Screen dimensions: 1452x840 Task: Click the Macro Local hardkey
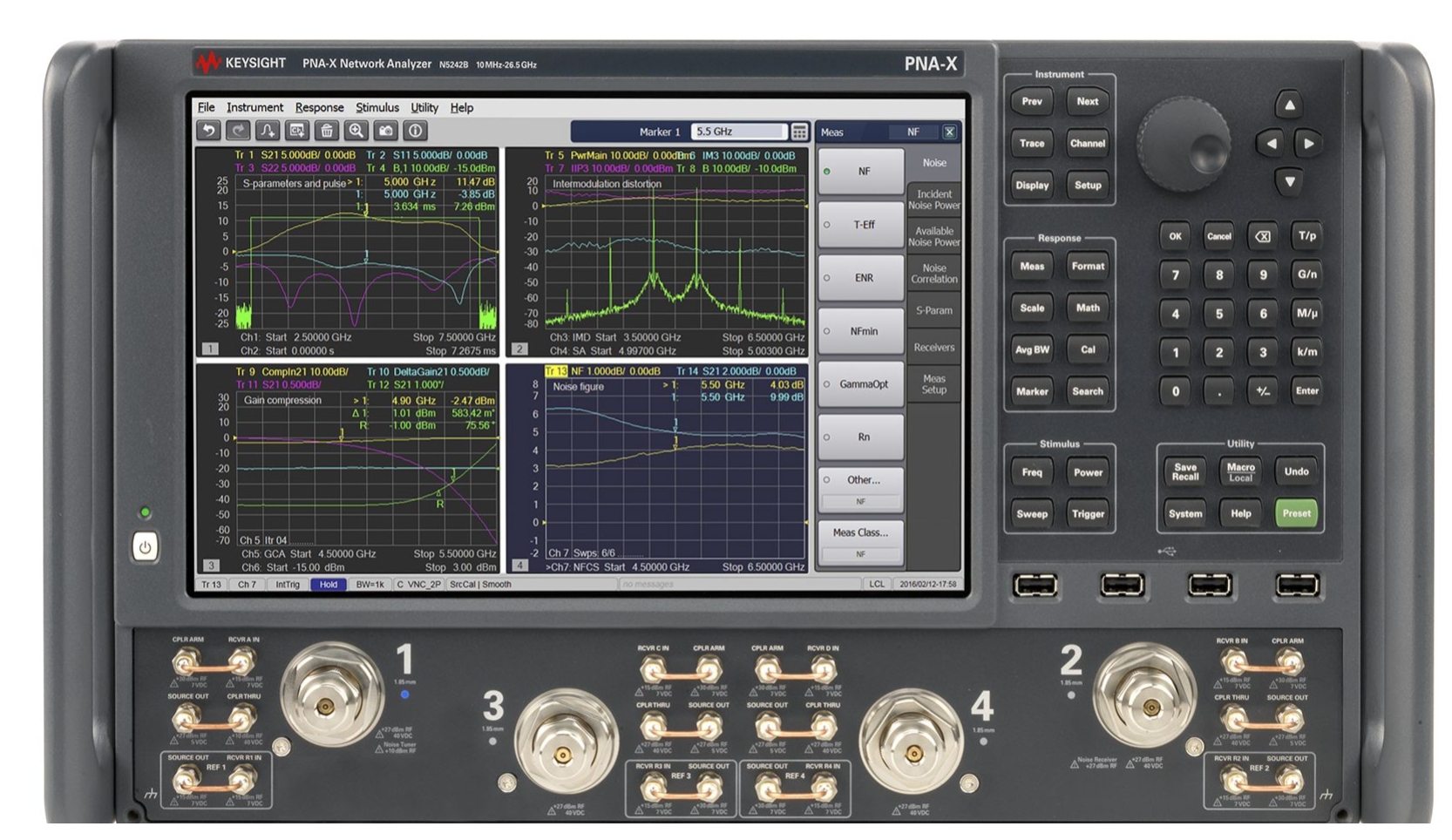click(x=1241, y=471)
